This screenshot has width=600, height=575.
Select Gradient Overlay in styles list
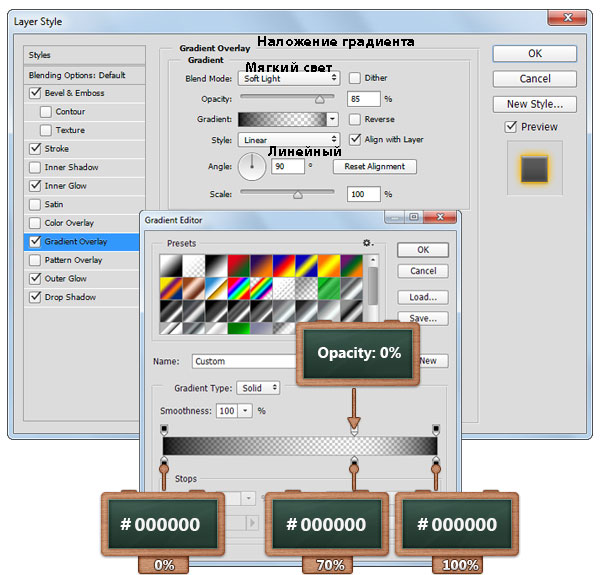pos(82,241)
